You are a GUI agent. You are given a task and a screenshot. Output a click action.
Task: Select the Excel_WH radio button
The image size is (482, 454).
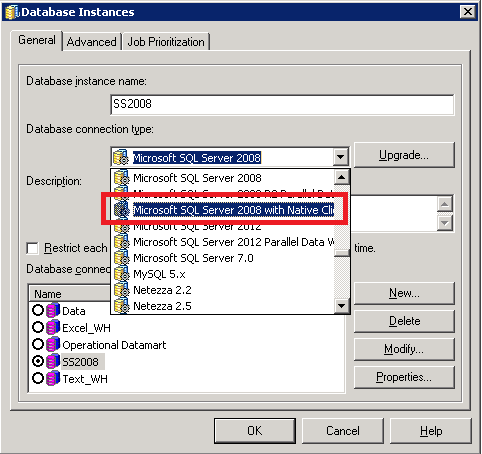[38, 327]
